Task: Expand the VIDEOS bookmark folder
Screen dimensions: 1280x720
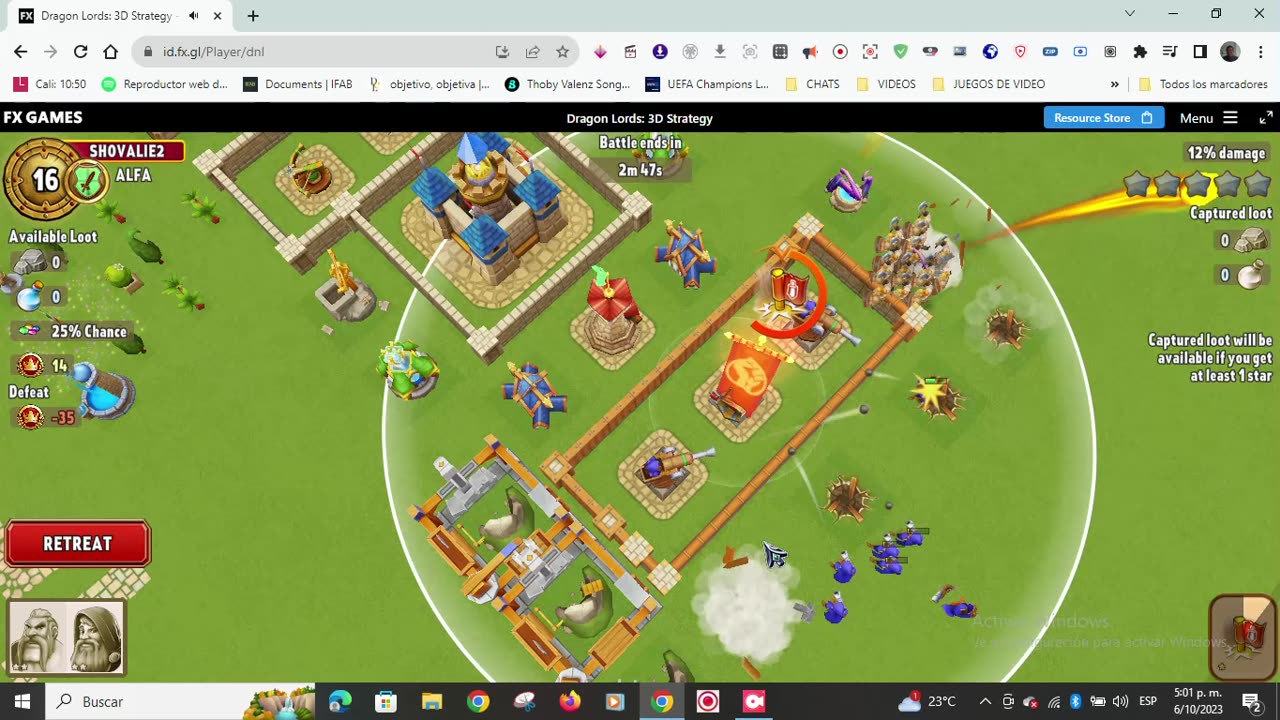Action: 884,84
